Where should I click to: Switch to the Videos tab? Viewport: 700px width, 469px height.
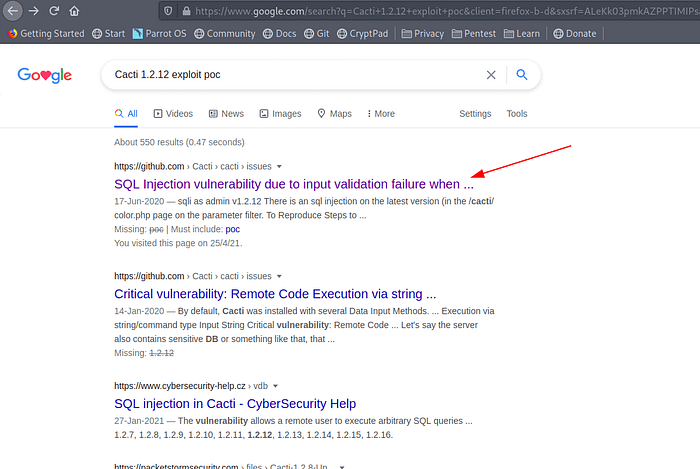pyautogui.click(x=173, y=114)
